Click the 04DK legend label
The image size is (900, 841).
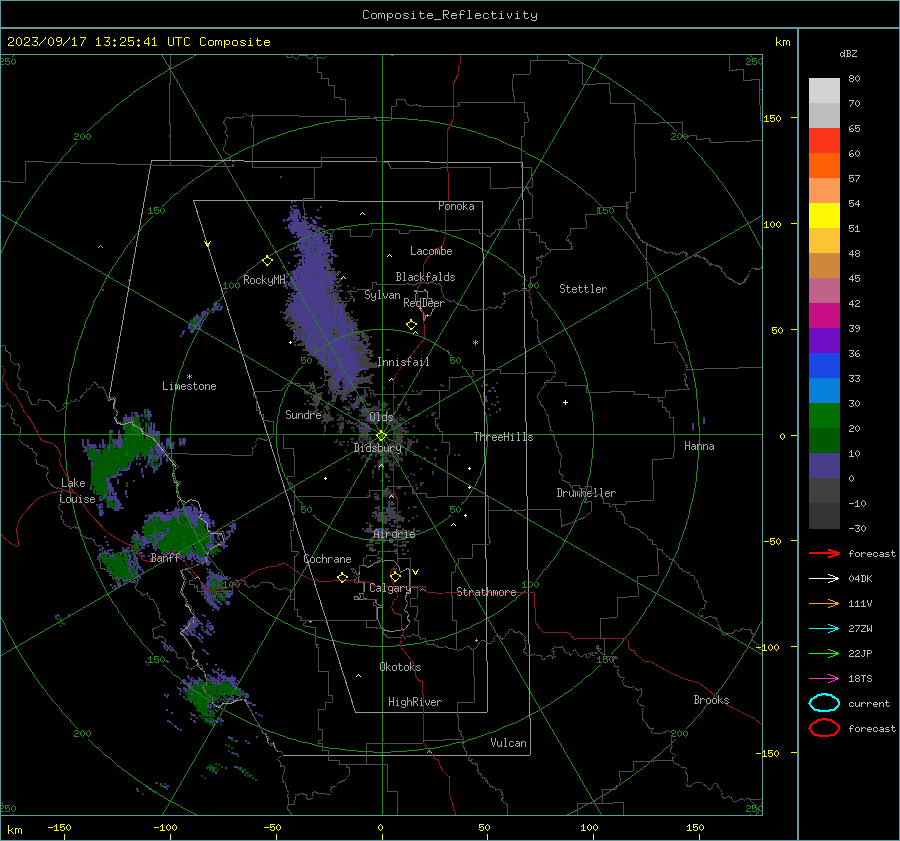point(860,579)
